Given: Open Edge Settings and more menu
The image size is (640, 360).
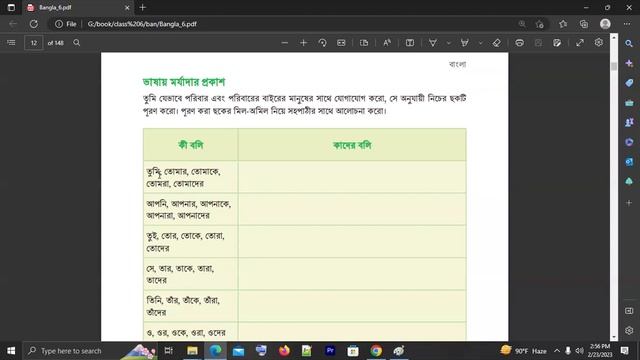Looking at the screenshot, I should point(627,24).
